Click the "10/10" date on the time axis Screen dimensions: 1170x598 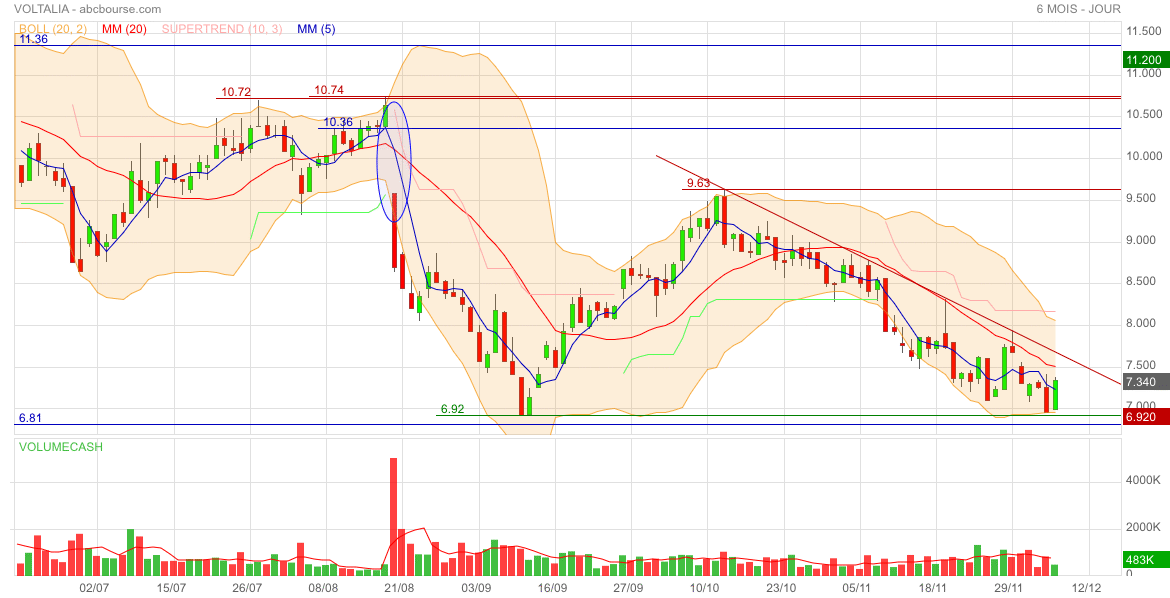704,588
